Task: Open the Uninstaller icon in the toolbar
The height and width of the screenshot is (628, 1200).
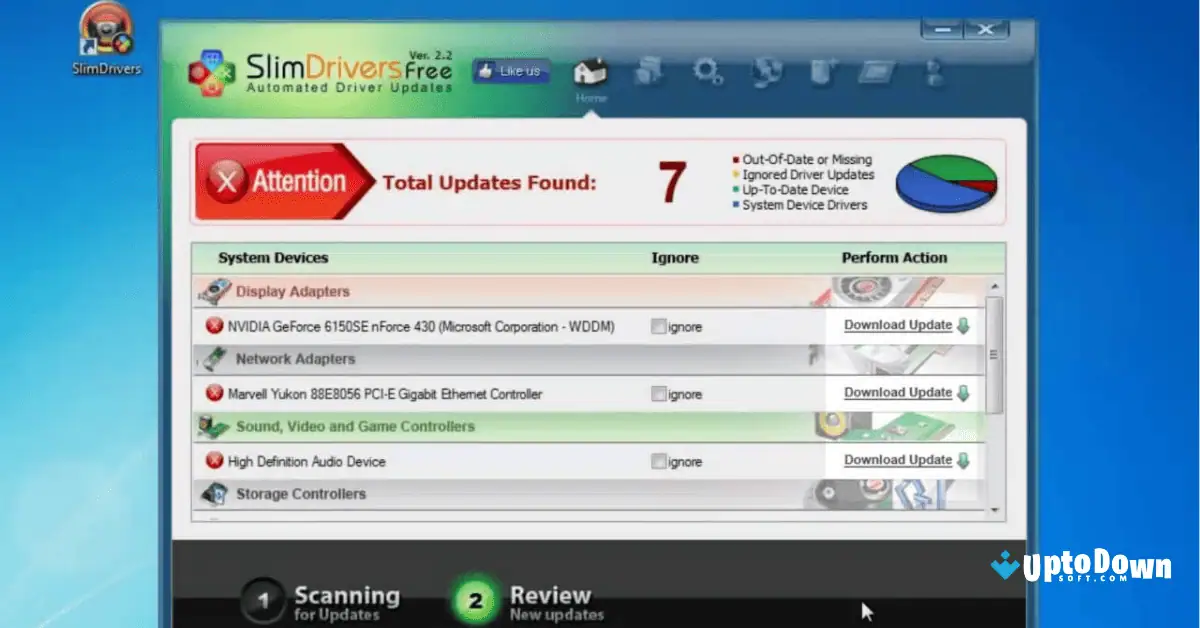Action: pyautogui.click(x=822, y=70)
